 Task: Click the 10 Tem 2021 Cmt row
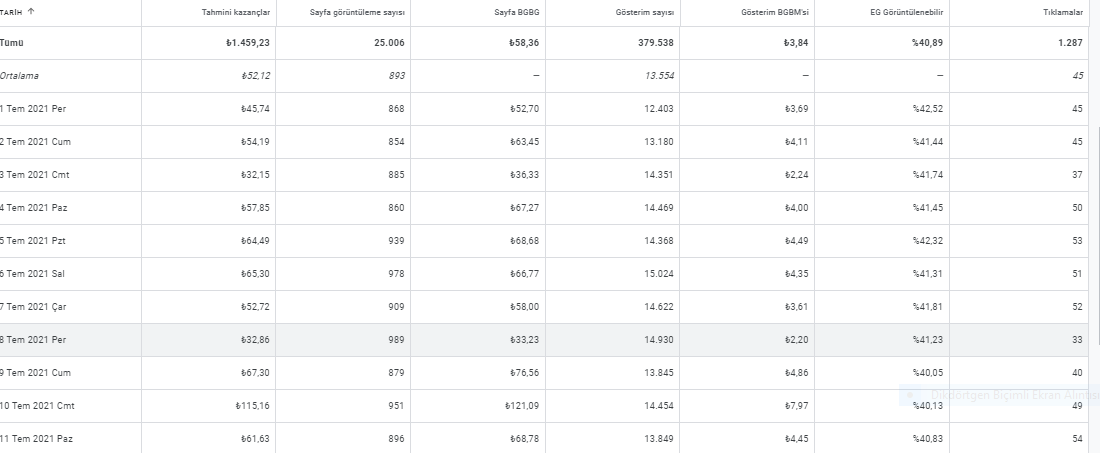pyautogui.click(x=544, y=405)
